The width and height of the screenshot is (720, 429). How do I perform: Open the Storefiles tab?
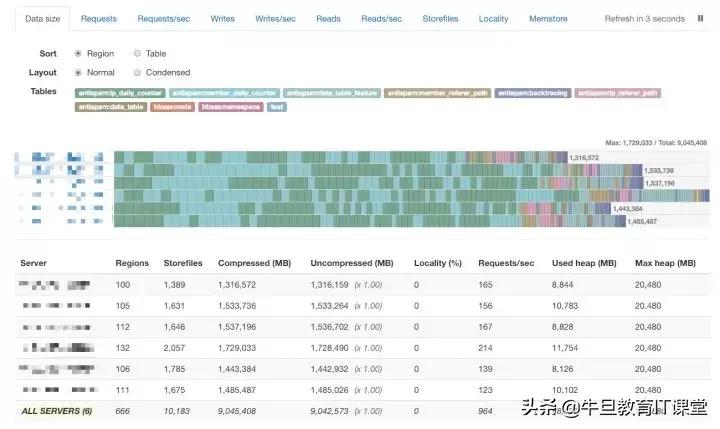pos(440,19)
